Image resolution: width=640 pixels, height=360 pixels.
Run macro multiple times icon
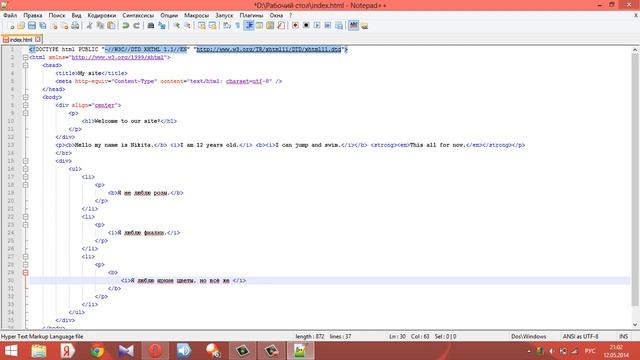coord(327,26)
